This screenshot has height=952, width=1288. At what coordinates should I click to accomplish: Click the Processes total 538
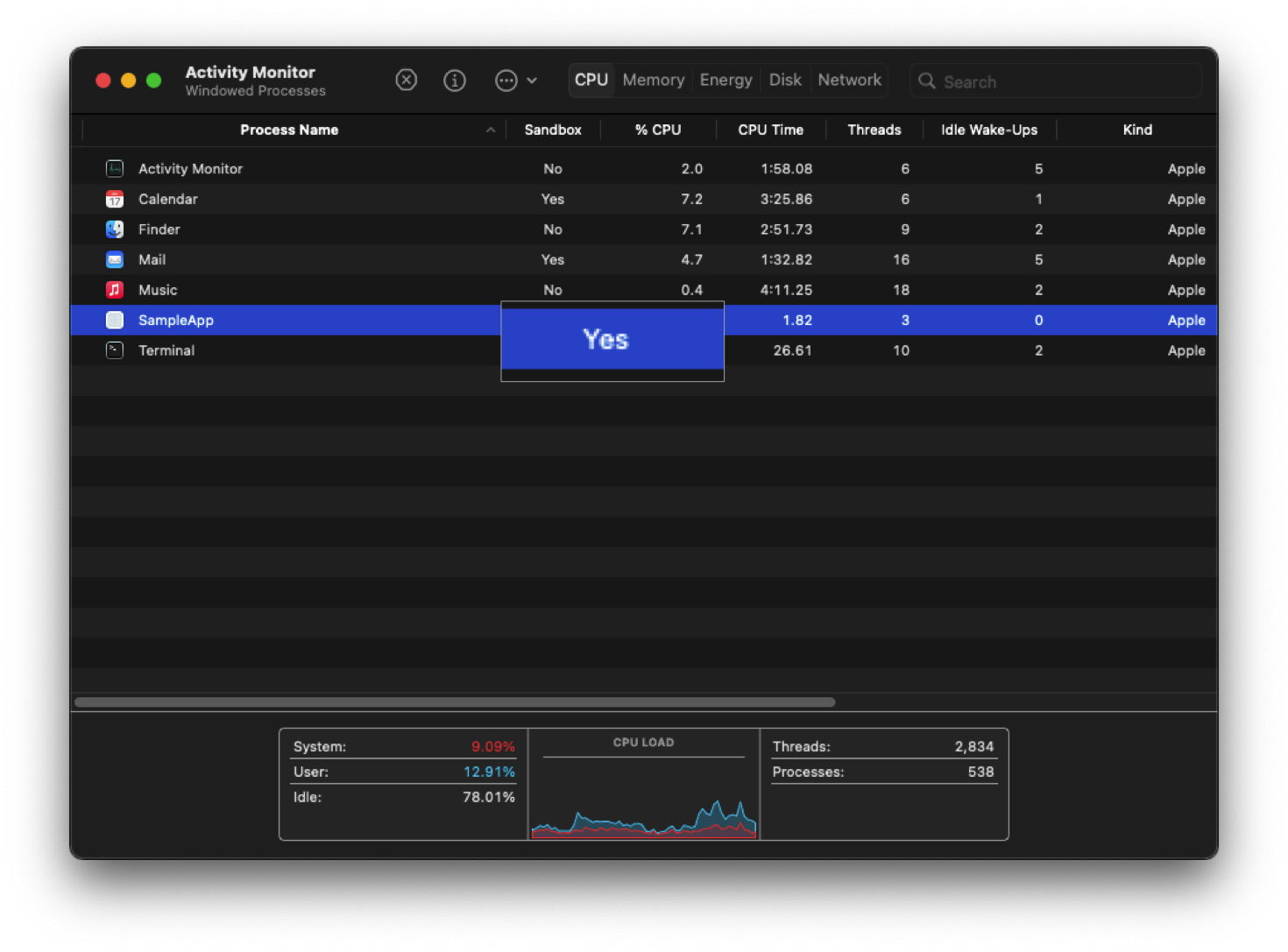(x=980, y=772)
